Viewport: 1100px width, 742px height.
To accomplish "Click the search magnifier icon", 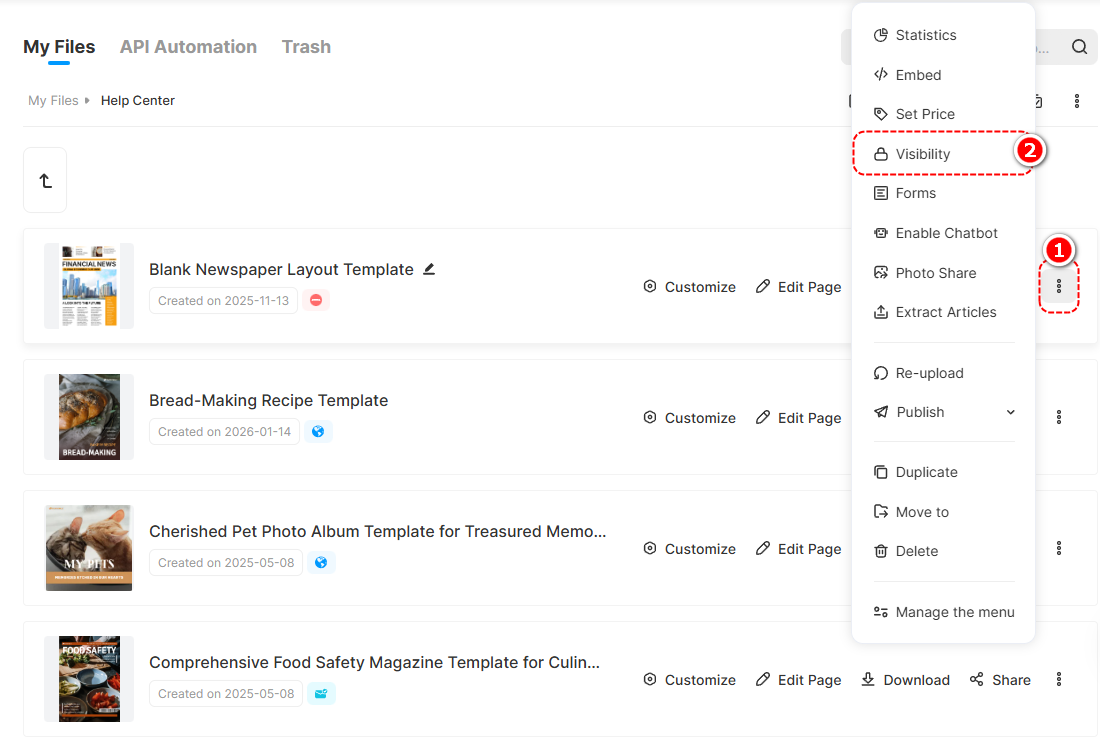I will coord(1079,47).
